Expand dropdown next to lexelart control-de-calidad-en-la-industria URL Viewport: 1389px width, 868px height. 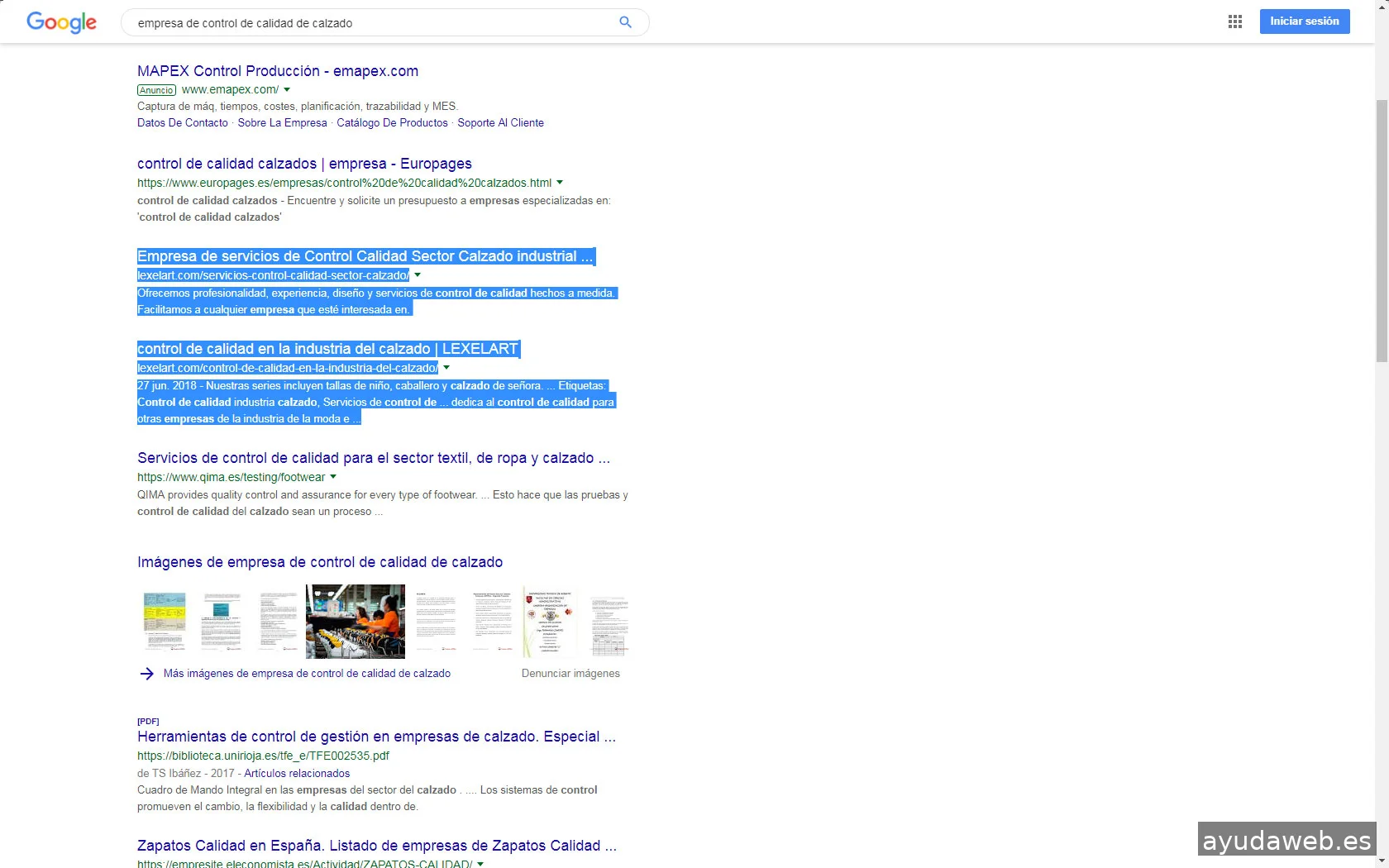tap(446, 368)
